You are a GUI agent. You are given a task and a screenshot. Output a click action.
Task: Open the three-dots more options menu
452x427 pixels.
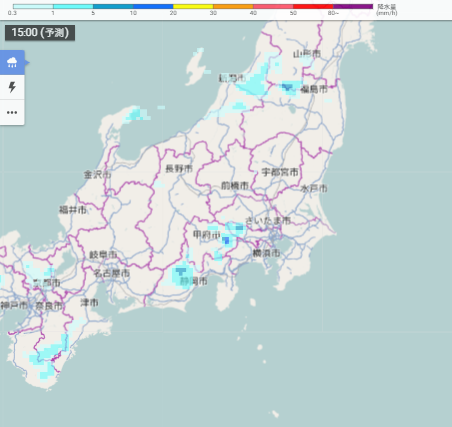(x=12, y=112)
